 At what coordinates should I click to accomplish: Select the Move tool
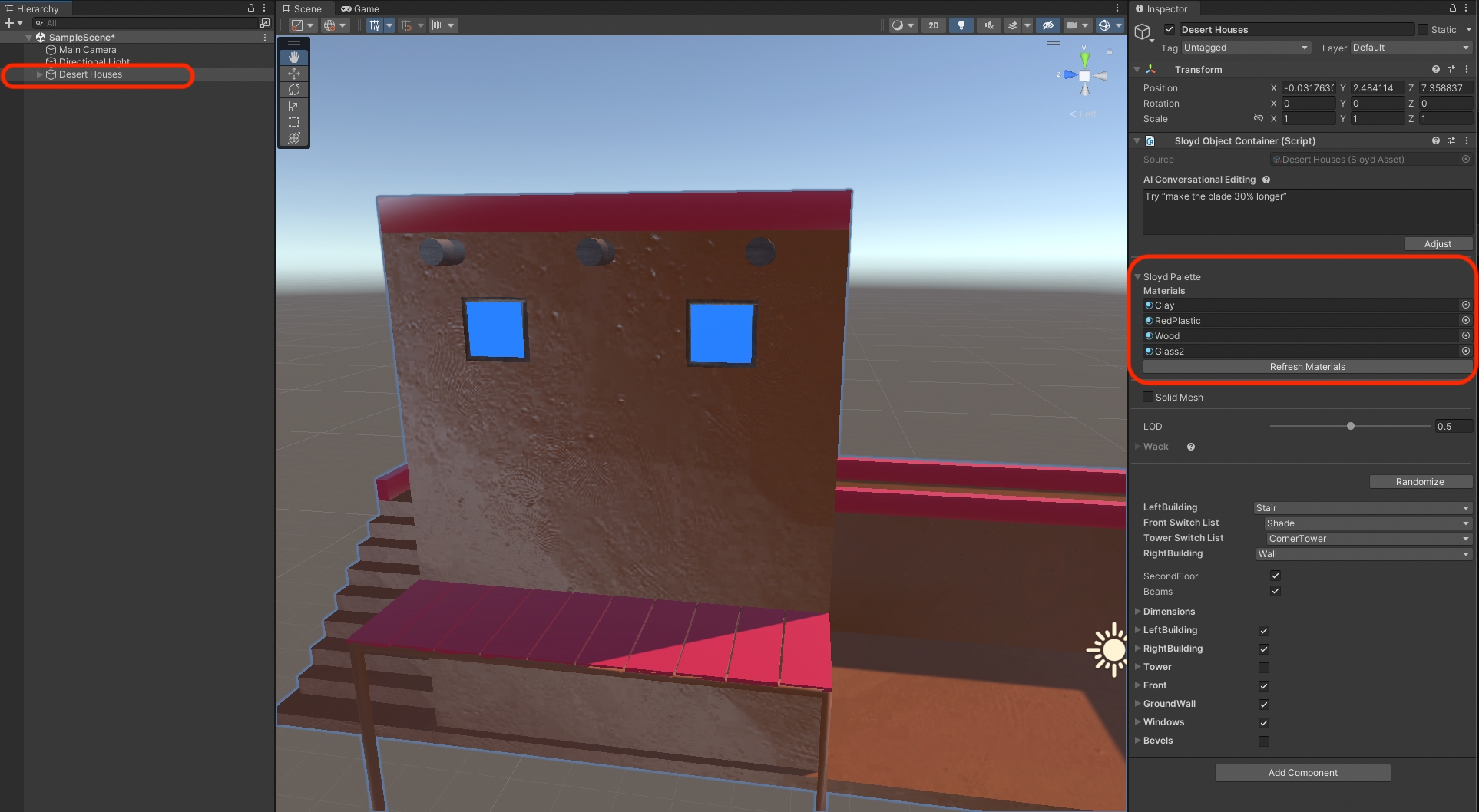pyautogui.click(x=293, y=74)
